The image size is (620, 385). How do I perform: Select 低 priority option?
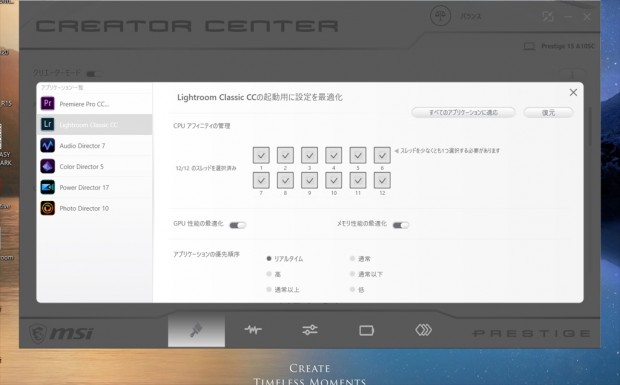[357, 289]
